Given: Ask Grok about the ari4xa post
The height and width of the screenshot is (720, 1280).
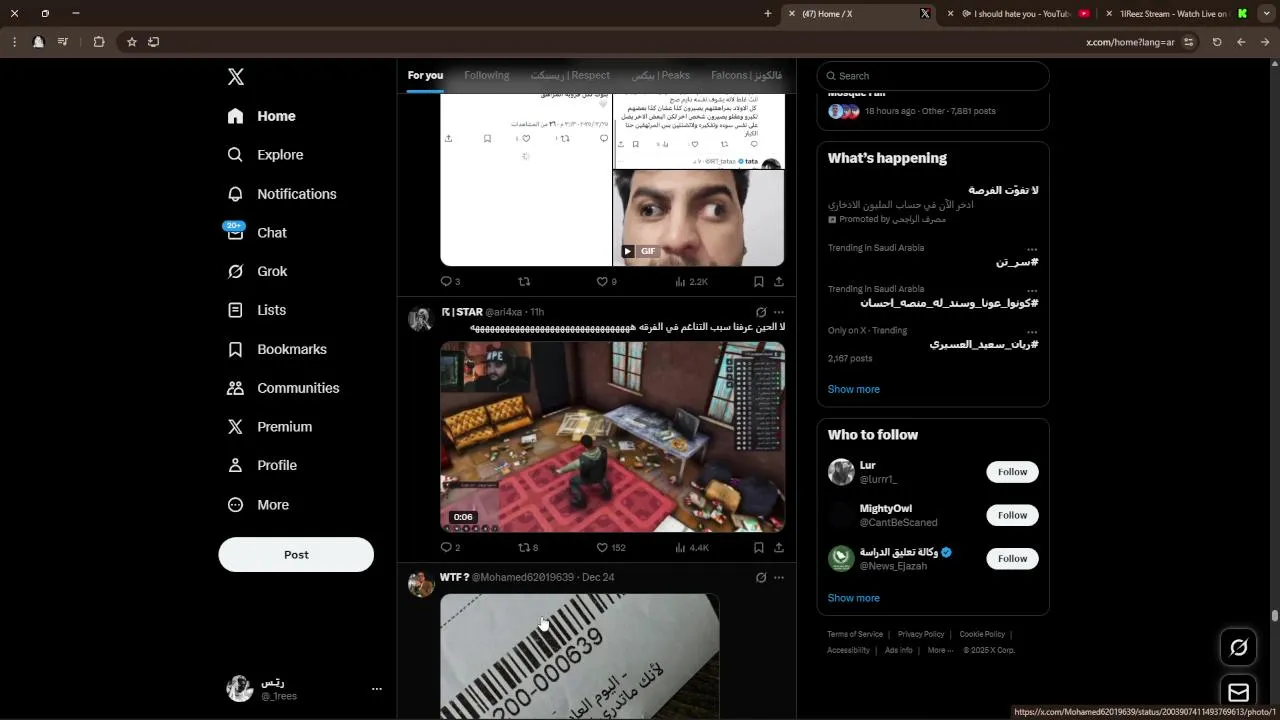Looking at the screenshot, I should tap(761, 312).
